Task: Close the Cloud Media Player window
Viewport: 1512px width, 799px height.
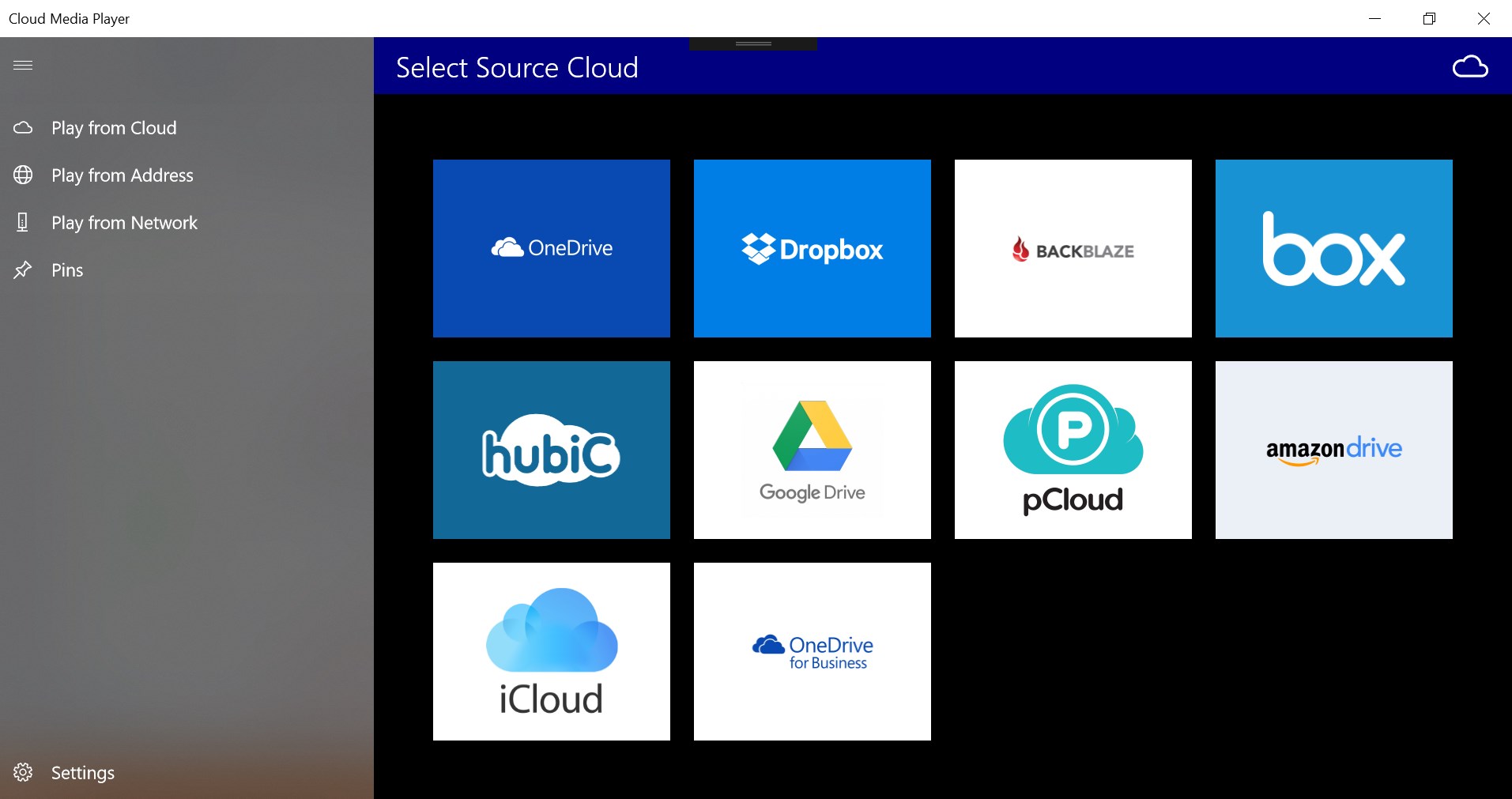Action: point(1484,18)
